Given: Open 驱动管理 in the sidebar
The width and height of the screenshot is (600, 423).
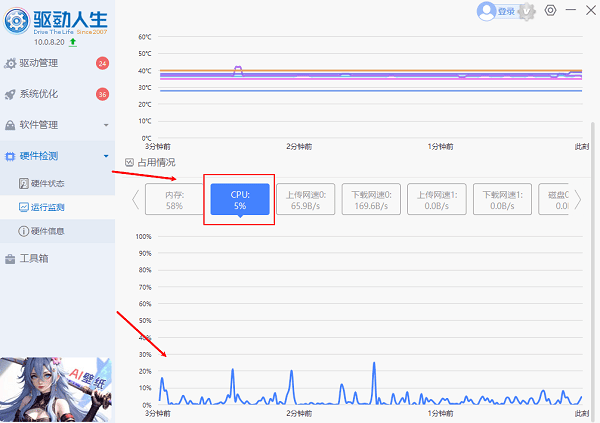Looking at the screenshot, I should click(45, 64).
